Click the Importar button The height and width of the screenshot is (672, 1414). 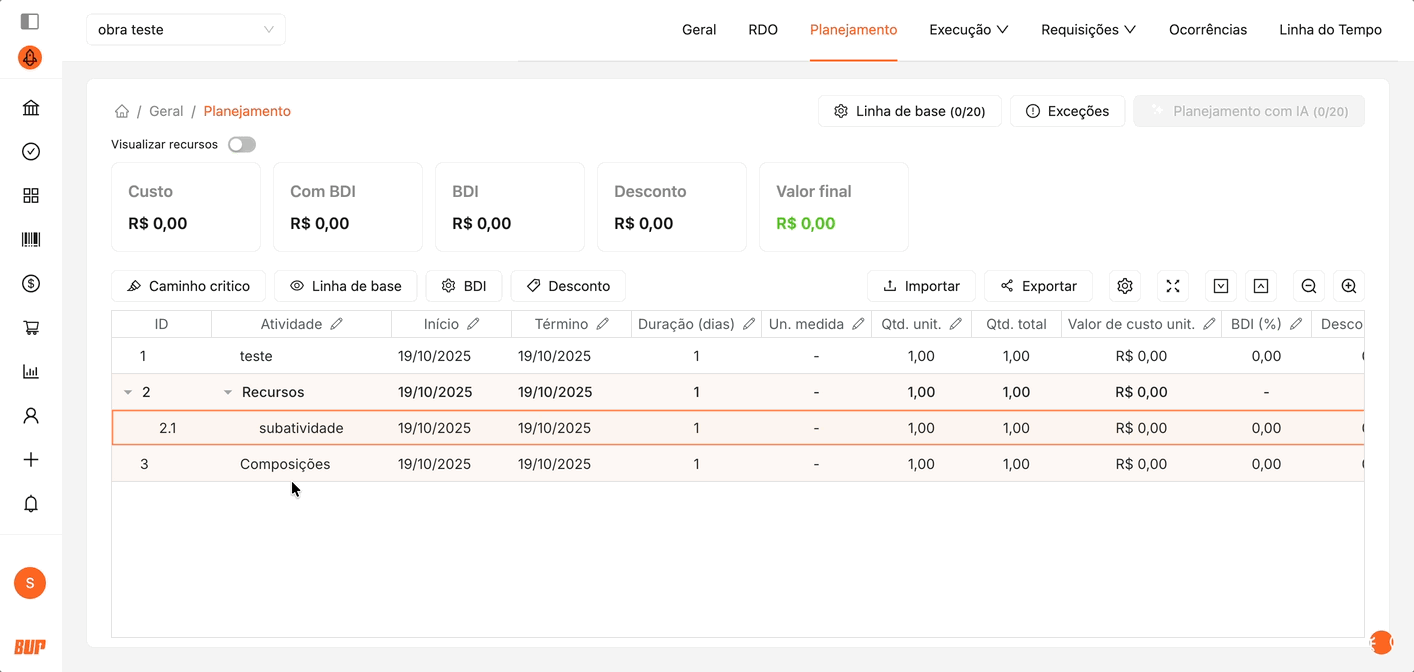(921, 286)
